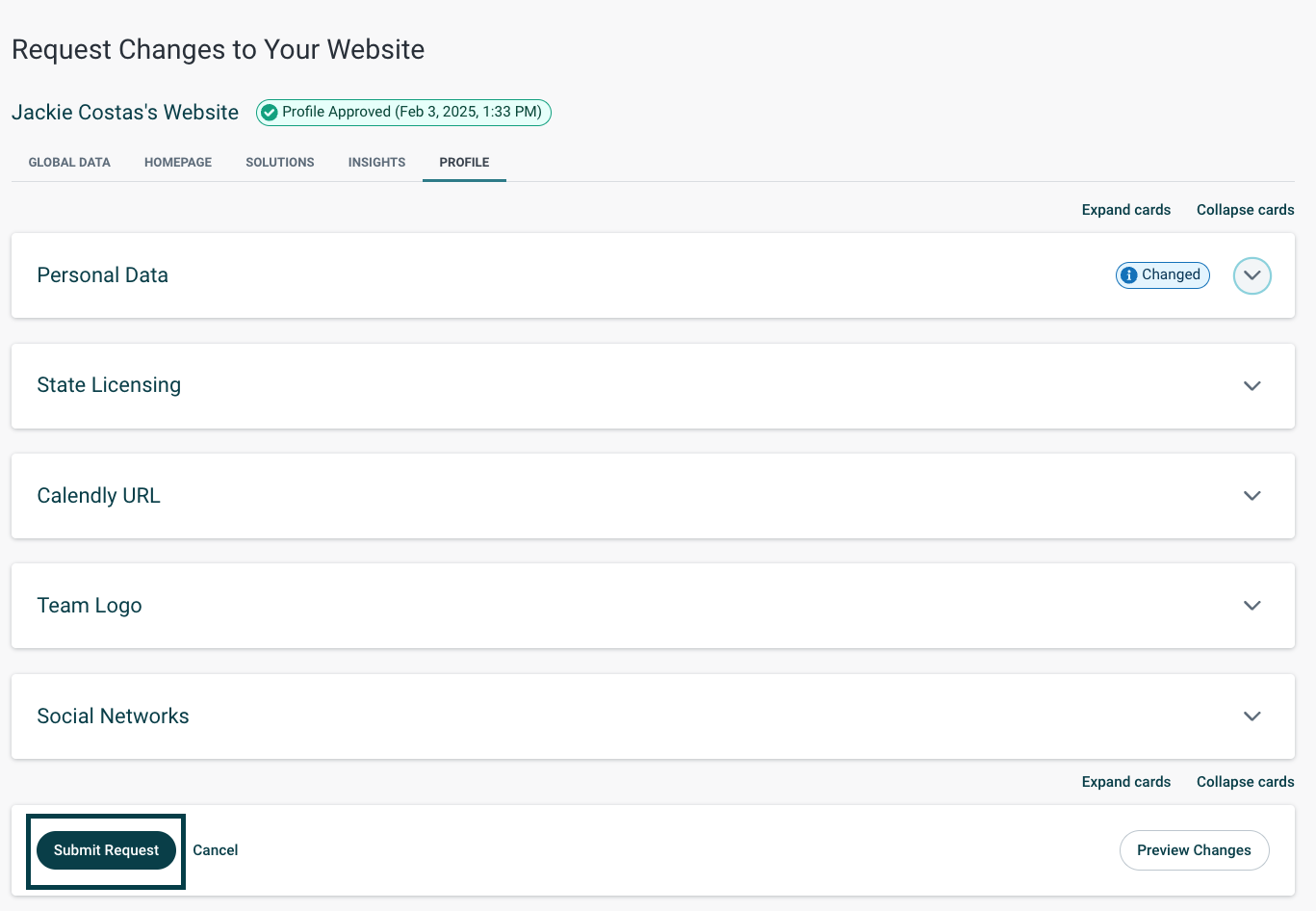Select the Insights tab
This screenshot has width=1316, height=911.
[x=376, y=163]
